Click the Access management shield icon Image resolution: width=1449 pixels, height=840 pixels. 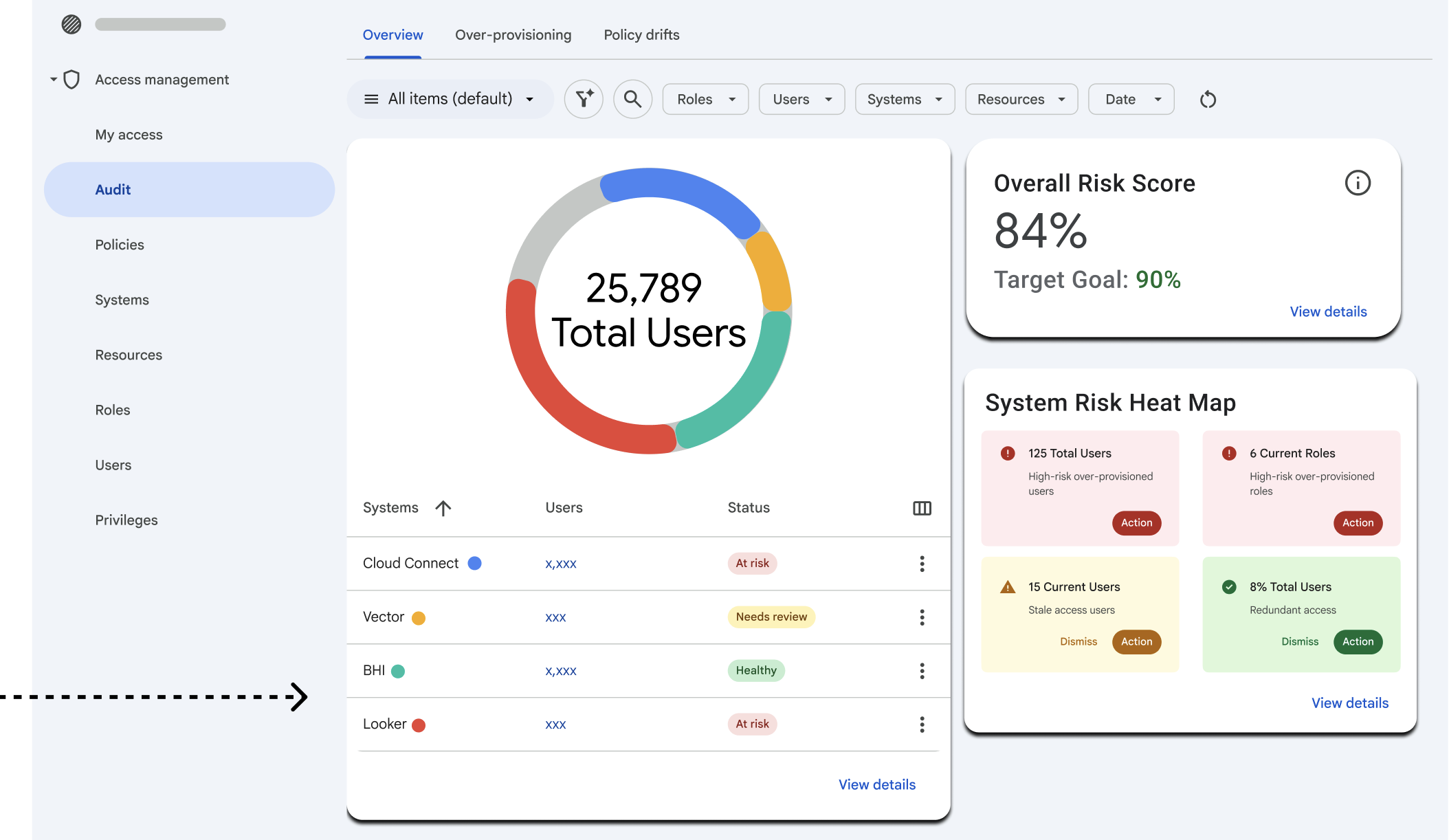(x=71, y=80)
